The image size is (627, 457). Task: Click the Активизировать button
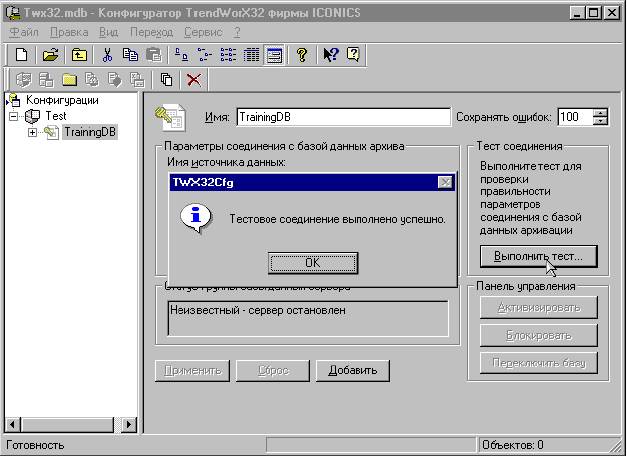[539, 307]
